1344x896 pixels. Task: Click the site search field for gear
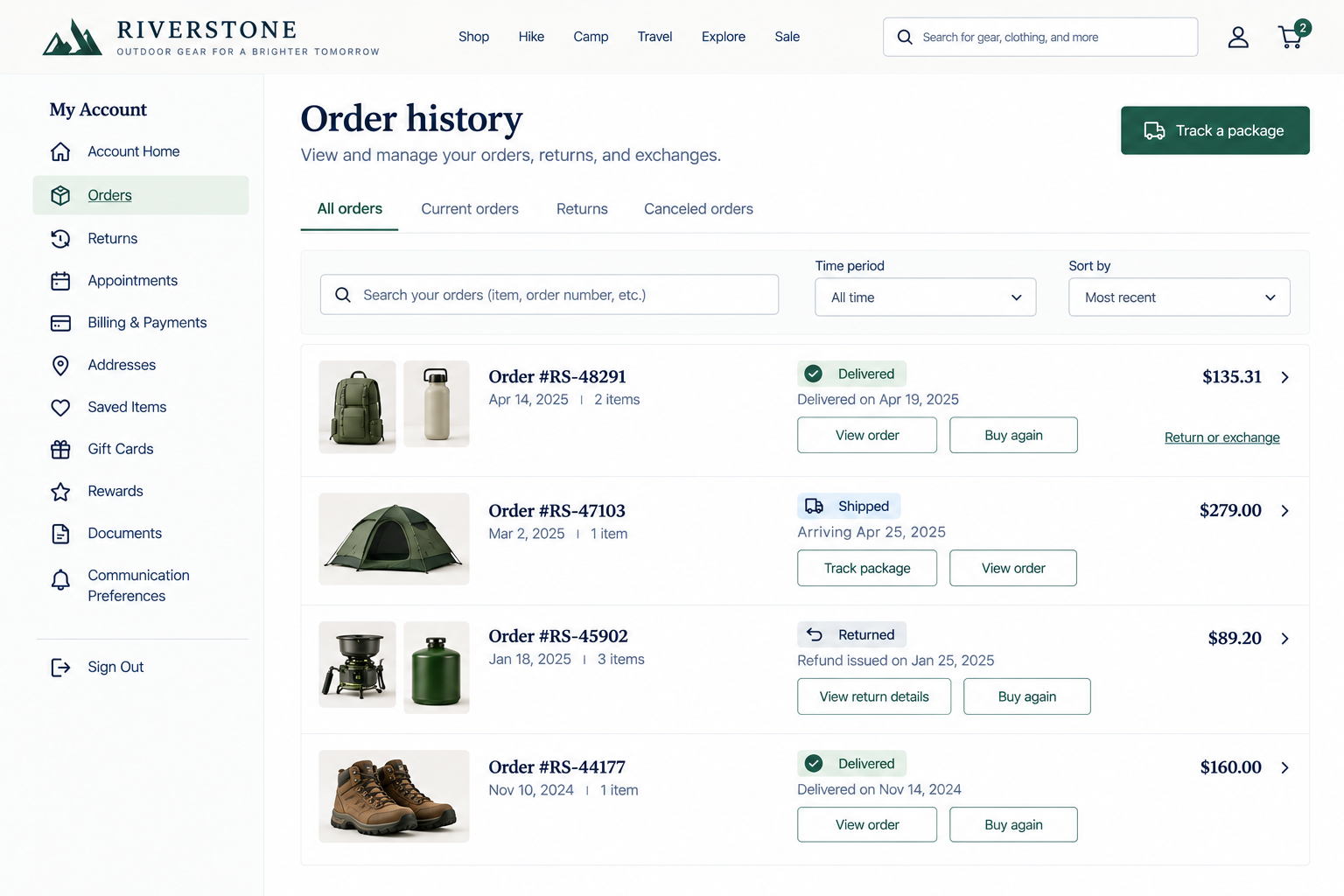click(x=1040, y=37)
